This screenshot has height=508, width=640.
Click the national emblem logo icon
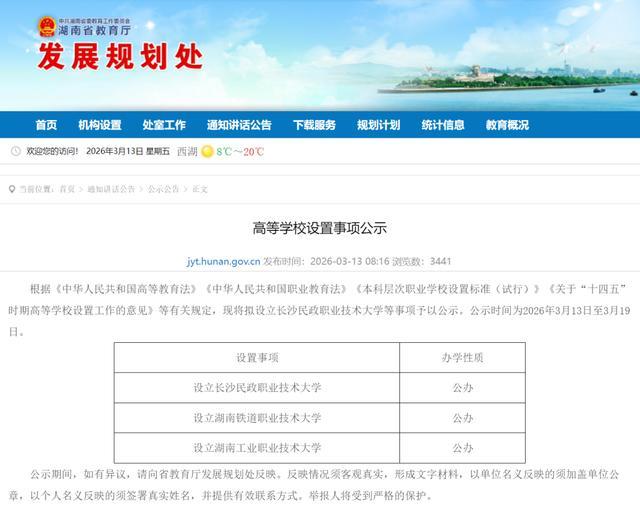[47, 27]
